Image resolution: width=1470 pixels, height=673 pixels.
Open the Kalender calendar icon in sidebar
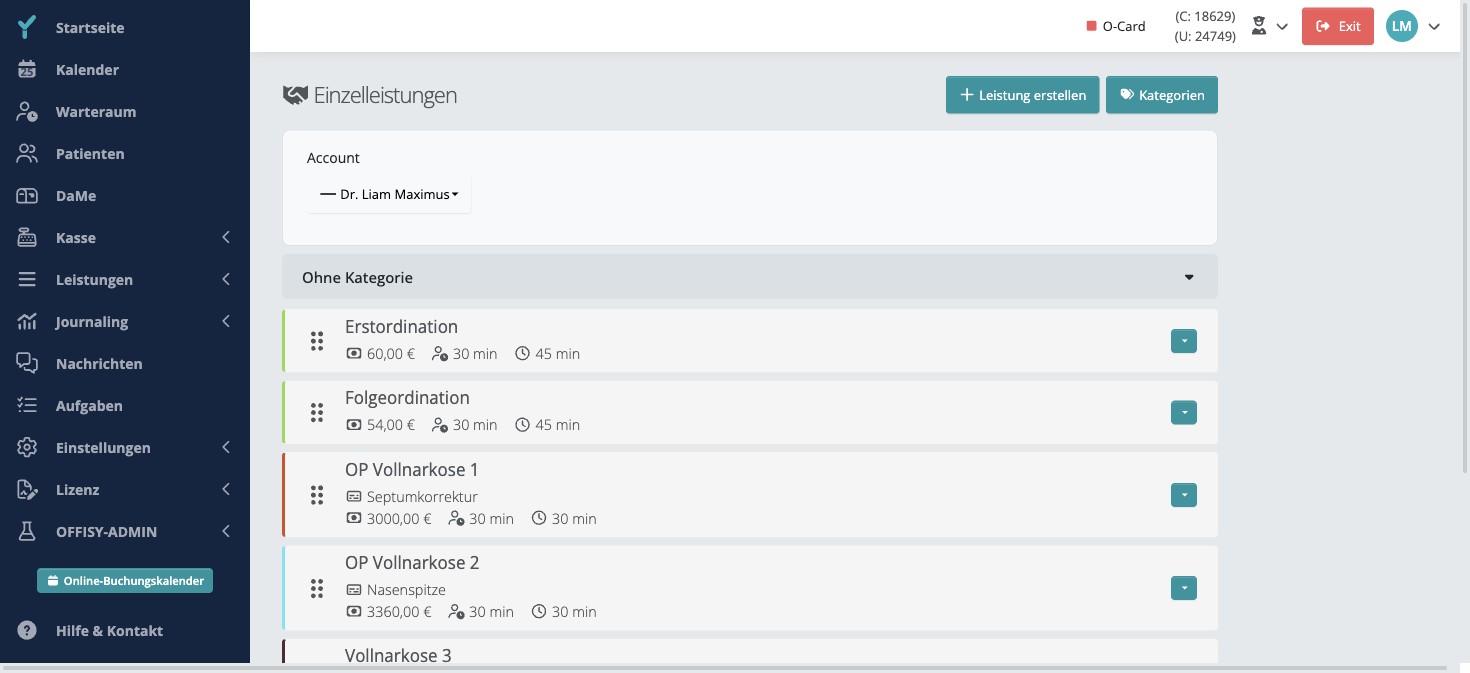[x=27, y=70]
